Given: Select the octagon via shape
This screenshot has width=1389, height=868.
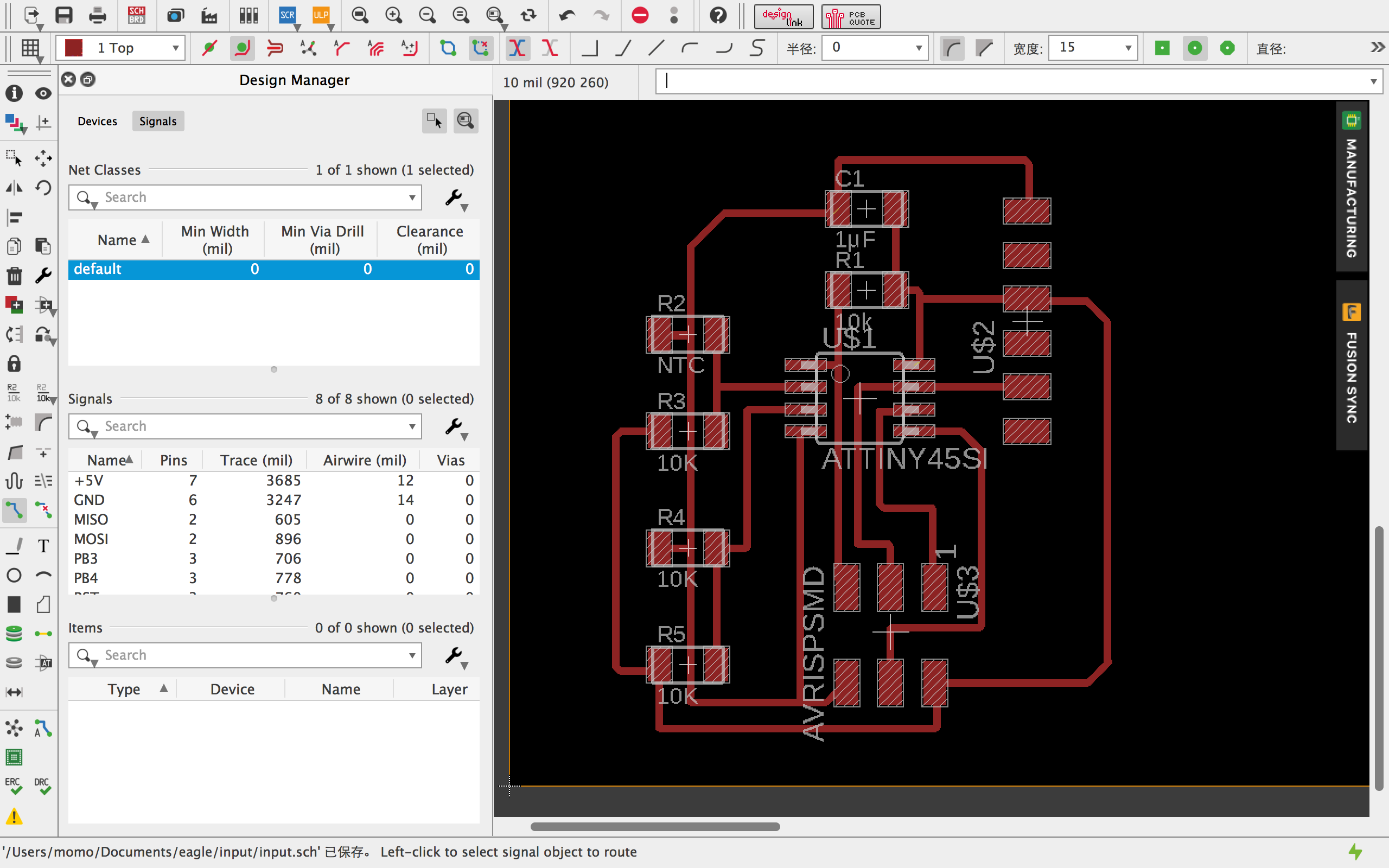Looking at the screenshot, I should click(1227, 48).
